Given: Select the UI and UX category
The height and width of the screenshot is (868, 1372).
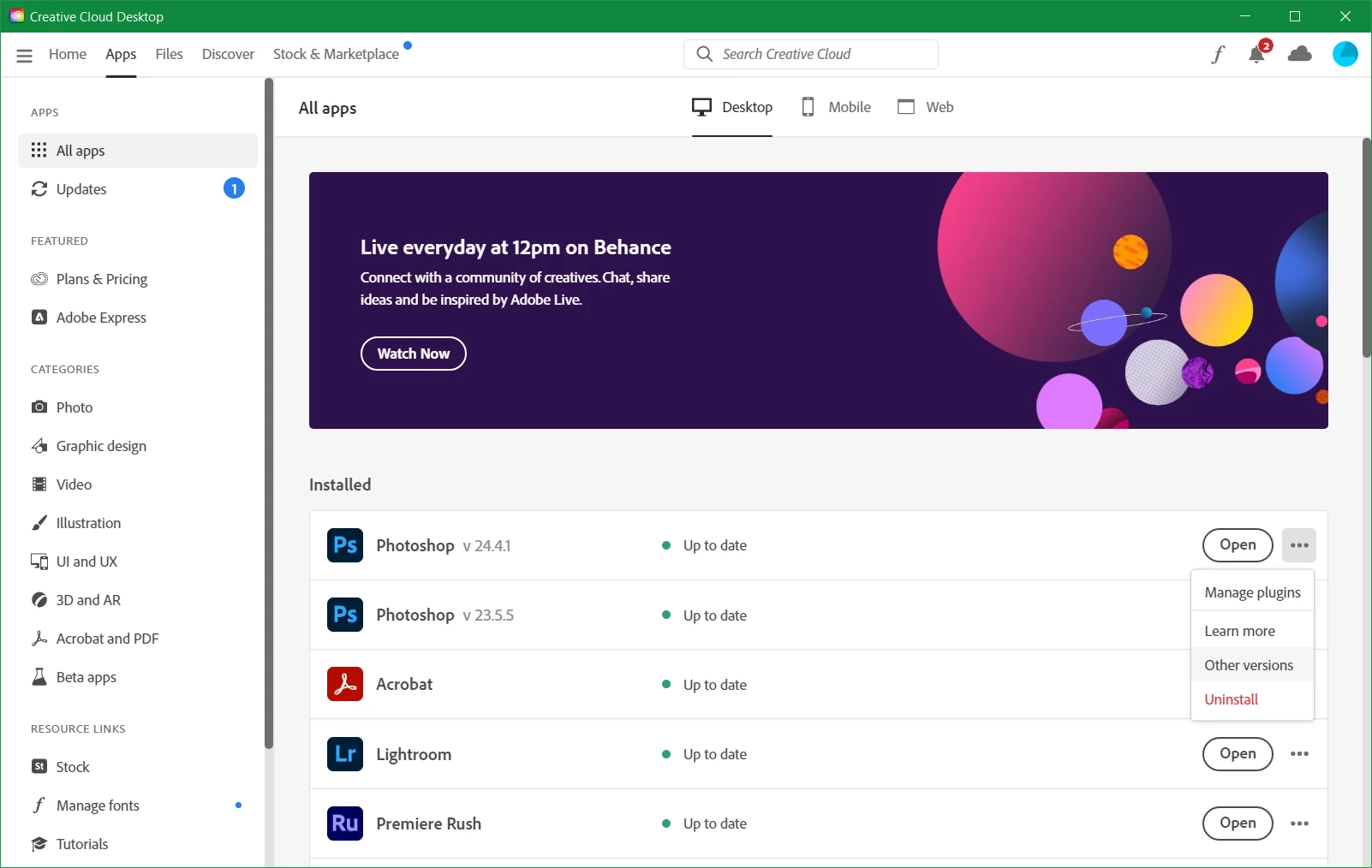Looking at the screenshot, I should coord(137,562).
